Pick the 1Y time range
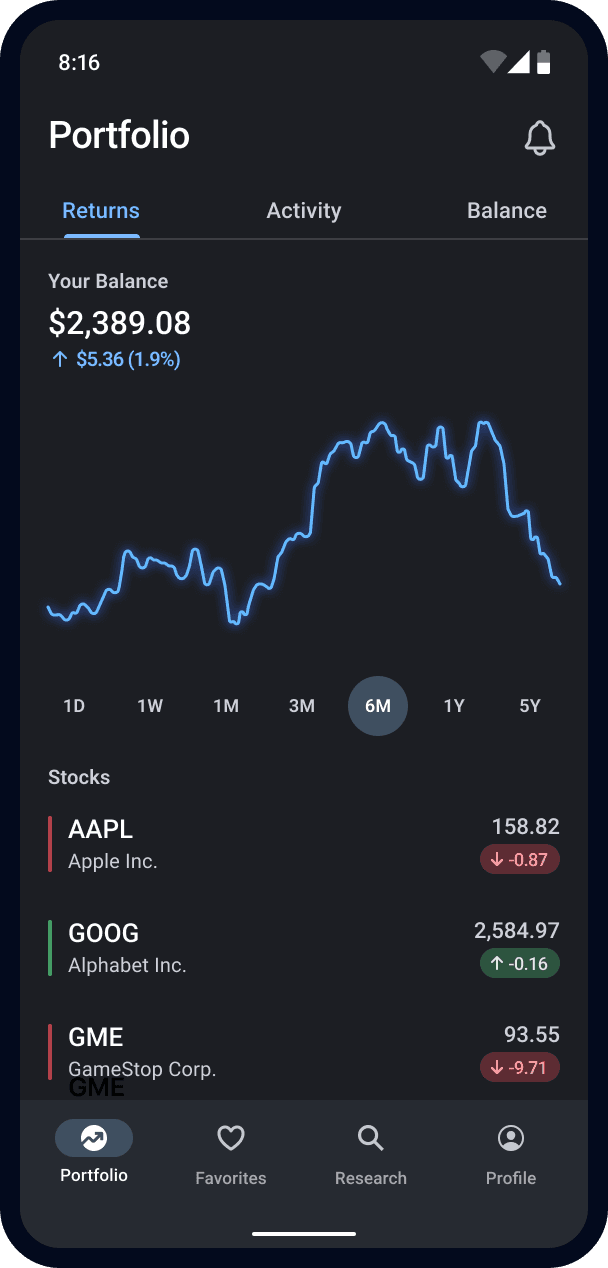This screenshot has width=608, height=1268. [x=454, y=705]
